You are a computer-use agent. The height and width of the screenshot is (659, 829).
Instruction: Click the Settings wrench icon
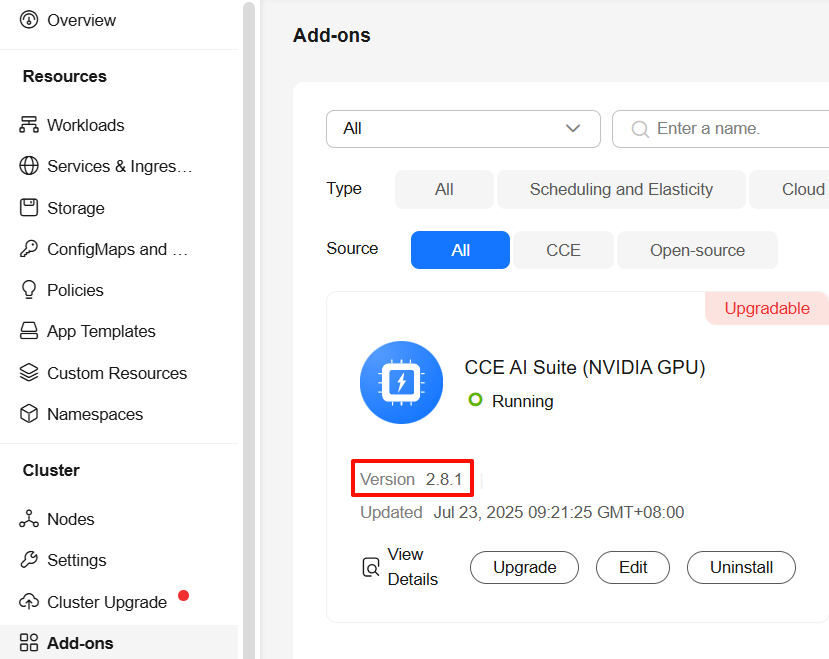(29, 560)
